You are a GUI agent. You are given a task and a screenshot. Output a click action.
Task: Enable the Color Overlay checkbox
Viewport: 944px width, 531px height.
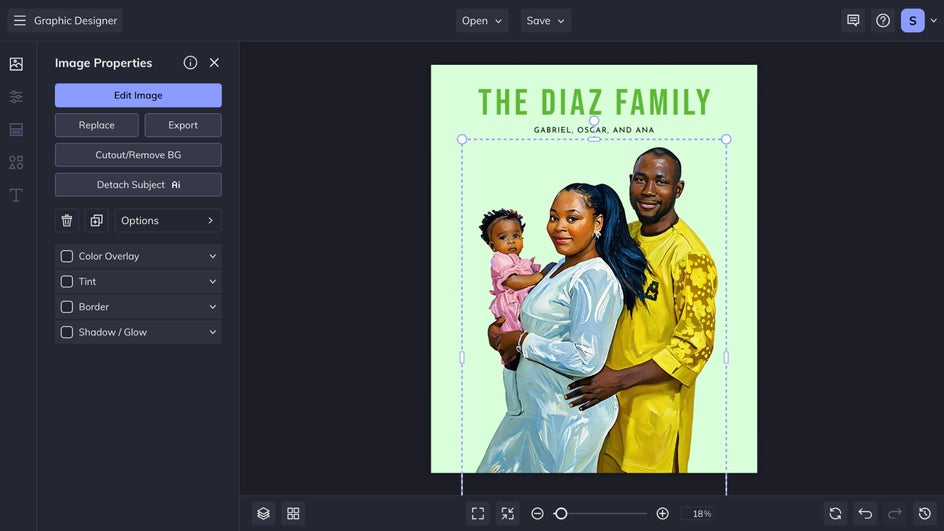(x=67, y=256)
